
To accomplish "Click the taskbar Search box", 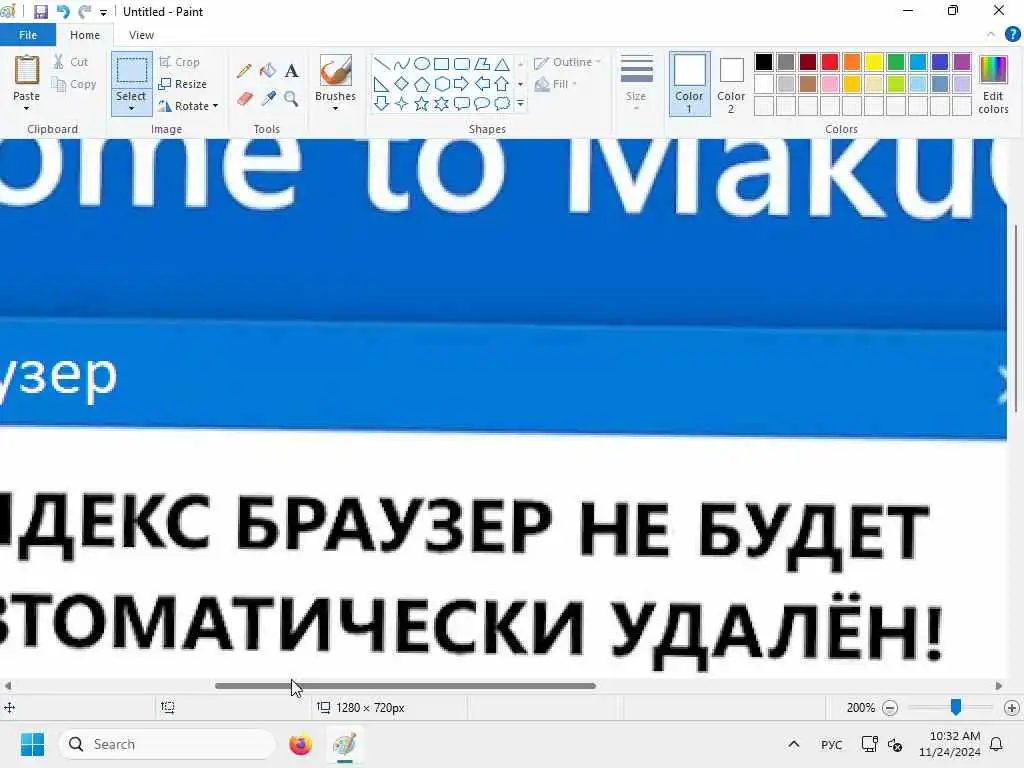I will tap(167, 744).
